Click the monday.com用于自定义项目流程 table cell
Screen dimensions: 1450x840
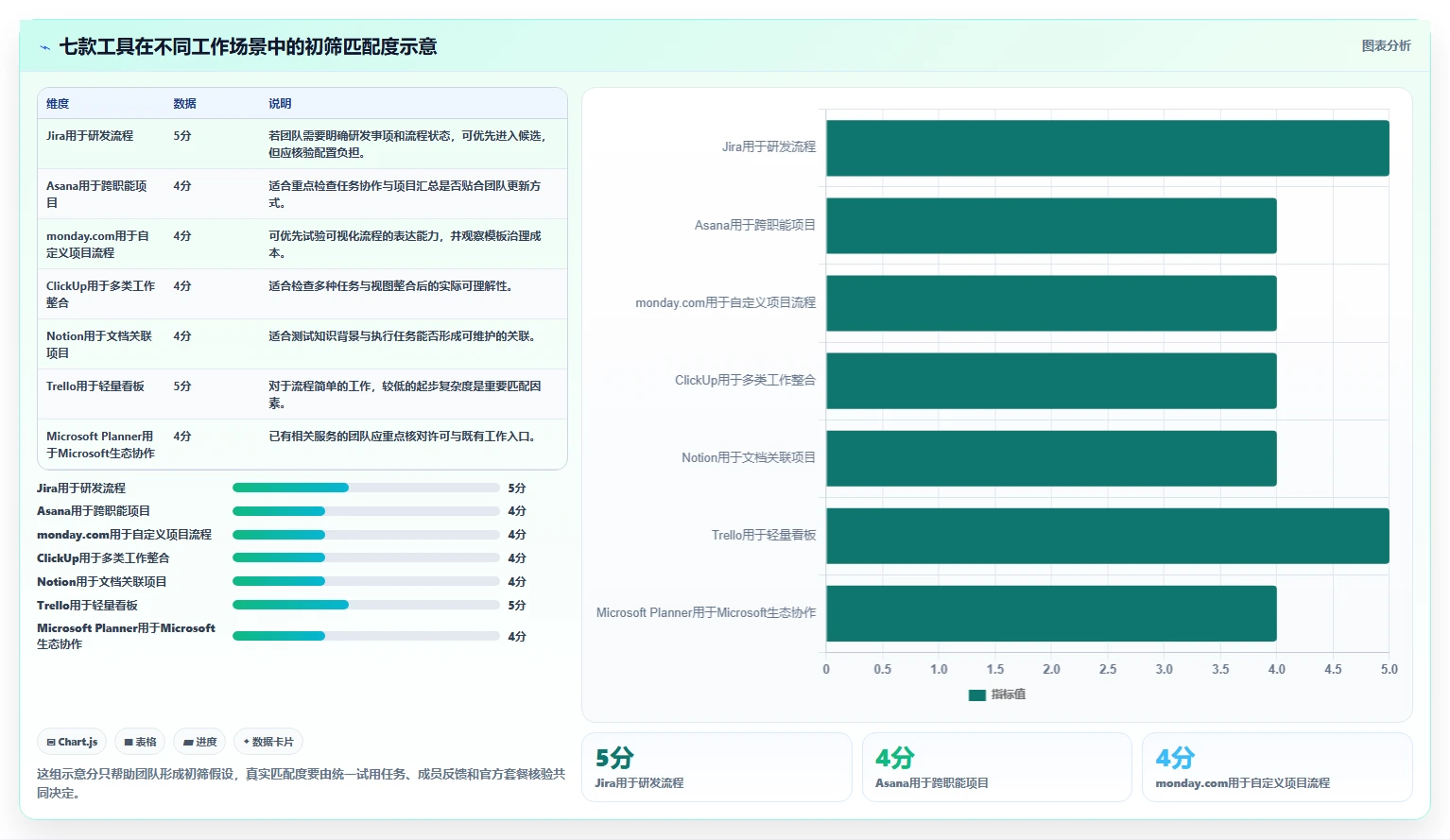click(100, 245)
